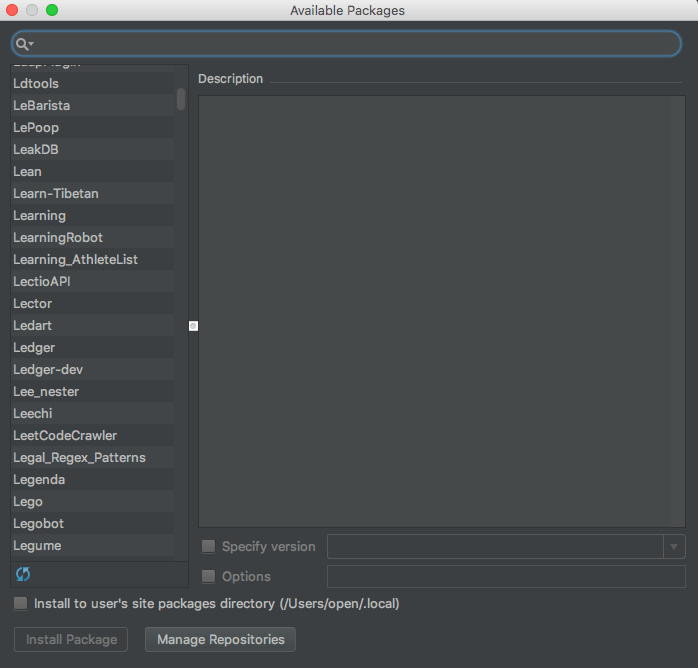Select the LearningRobot package

[93, 238]
